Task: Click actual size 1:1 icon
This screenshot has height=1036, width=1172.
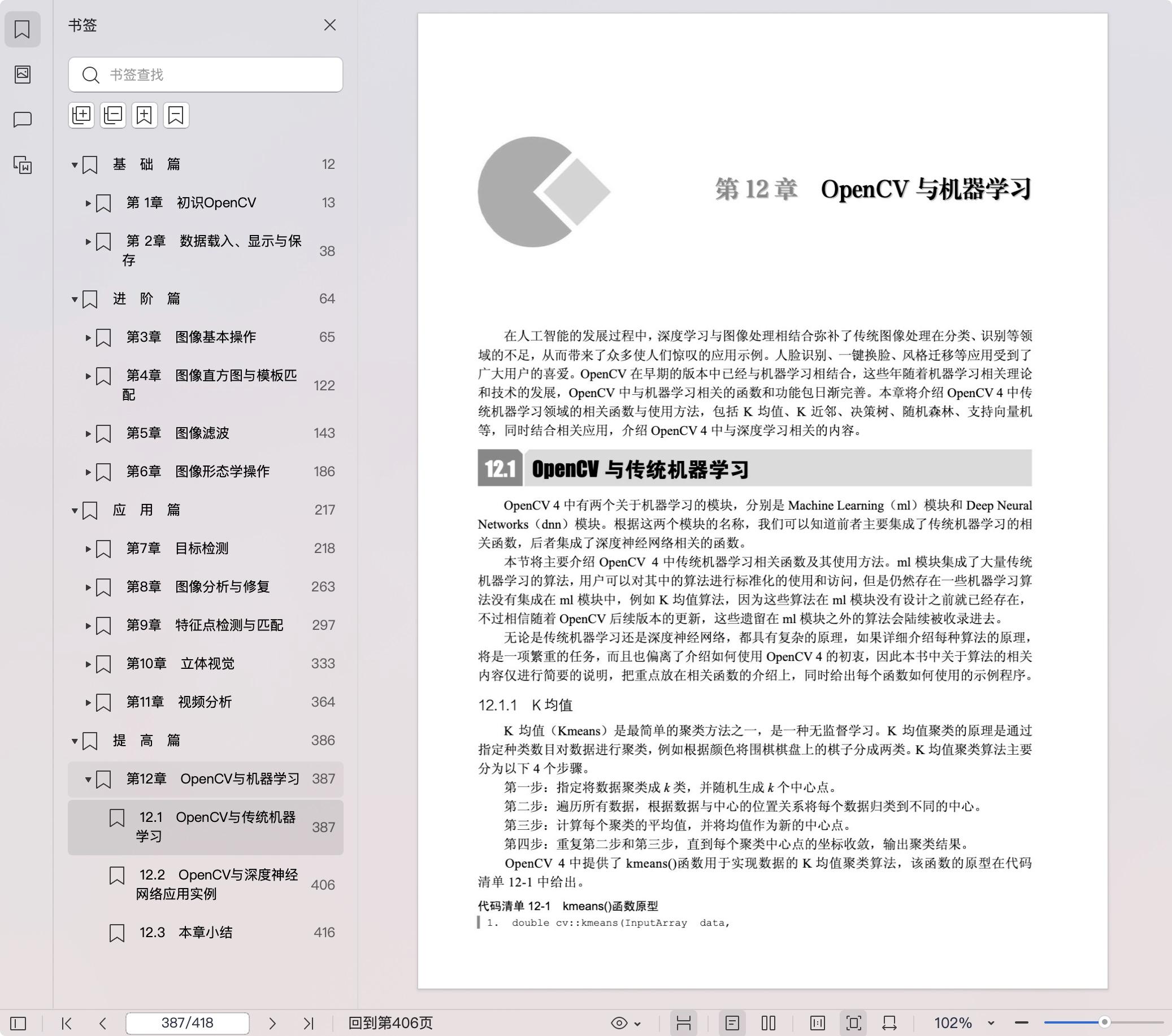Action: (818, 1023)
